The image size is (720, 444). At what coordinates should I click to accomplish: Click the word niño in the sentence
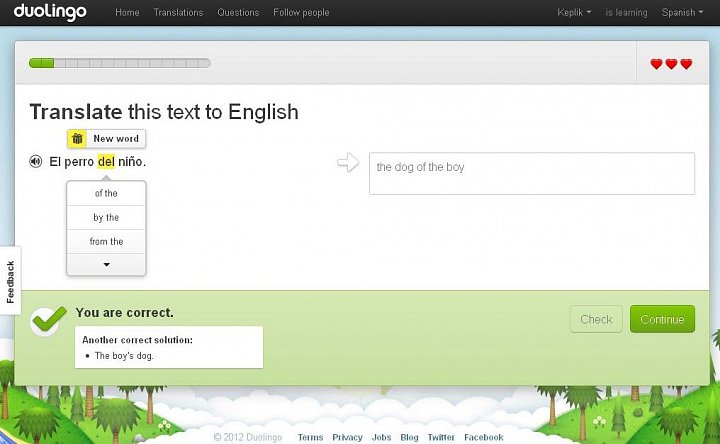(x=132, y=162)
